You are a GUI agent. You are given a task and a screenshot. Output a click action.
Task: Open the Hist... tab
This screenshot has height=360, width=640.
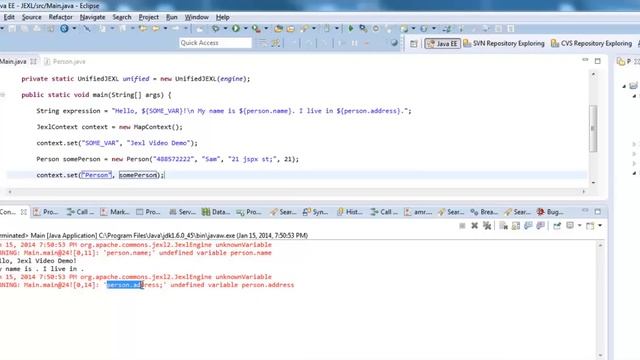350,212
